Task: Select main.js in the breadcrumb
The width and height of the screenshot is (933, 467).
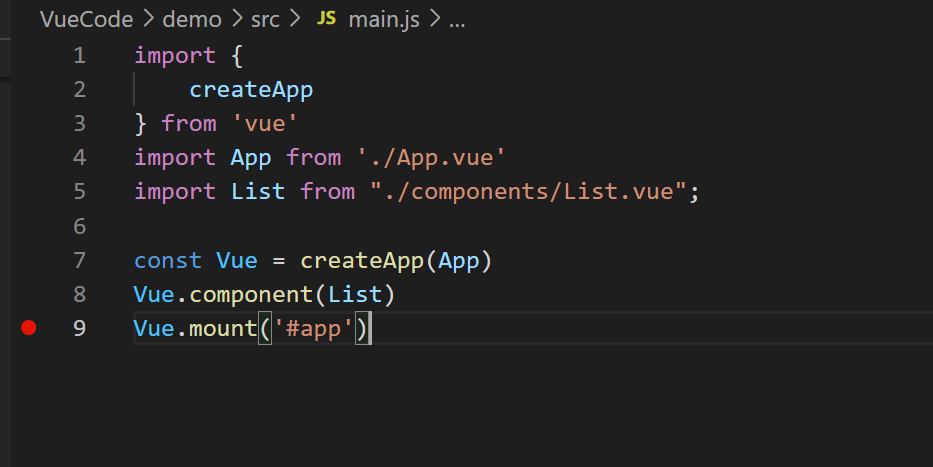Action: (385, 20)
